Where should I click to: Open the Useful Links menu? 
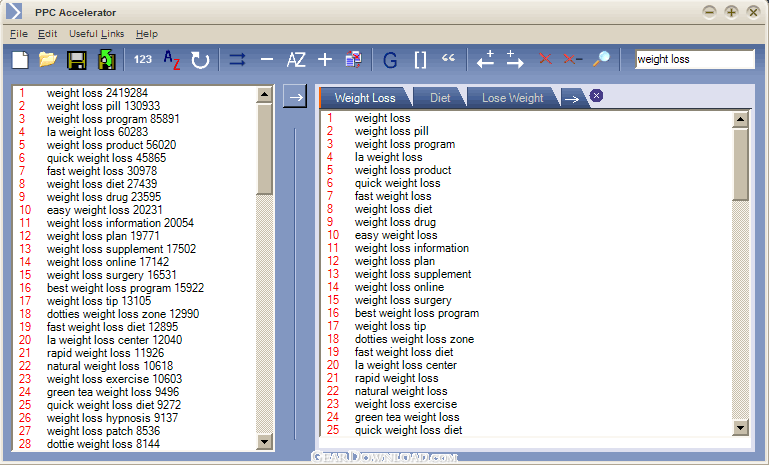(96, 34)
